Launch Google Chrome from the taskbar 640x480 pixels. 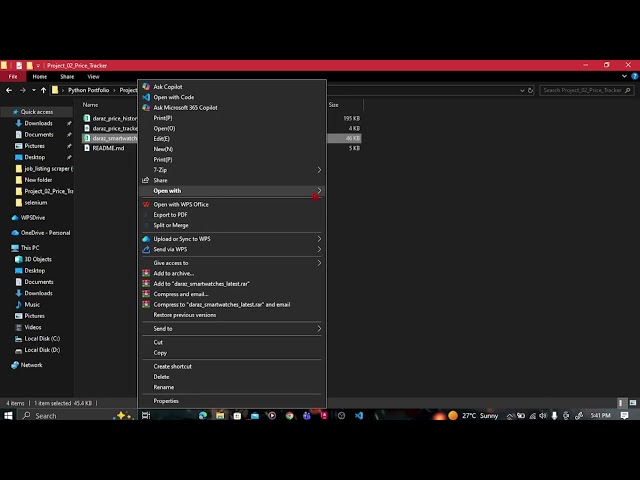[289, 416]
